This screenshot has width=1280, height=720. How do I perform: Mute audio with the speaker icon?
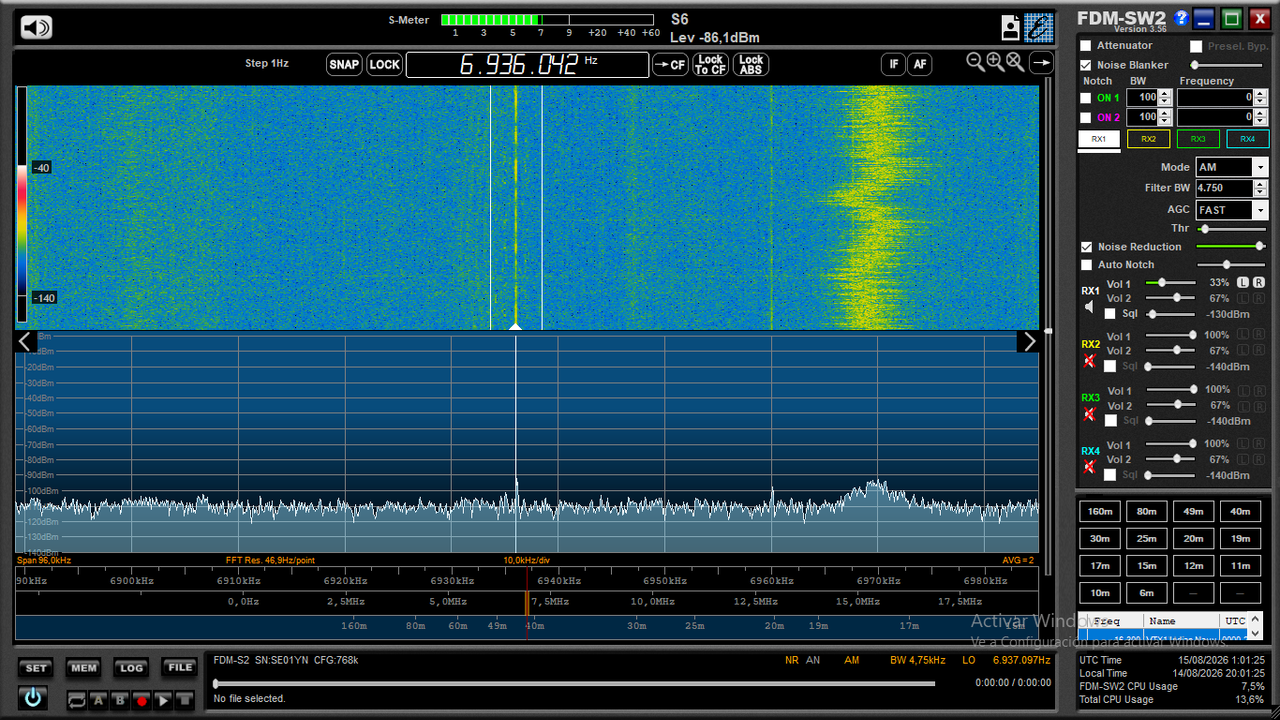pyautogui.click(x=36, y=27)
